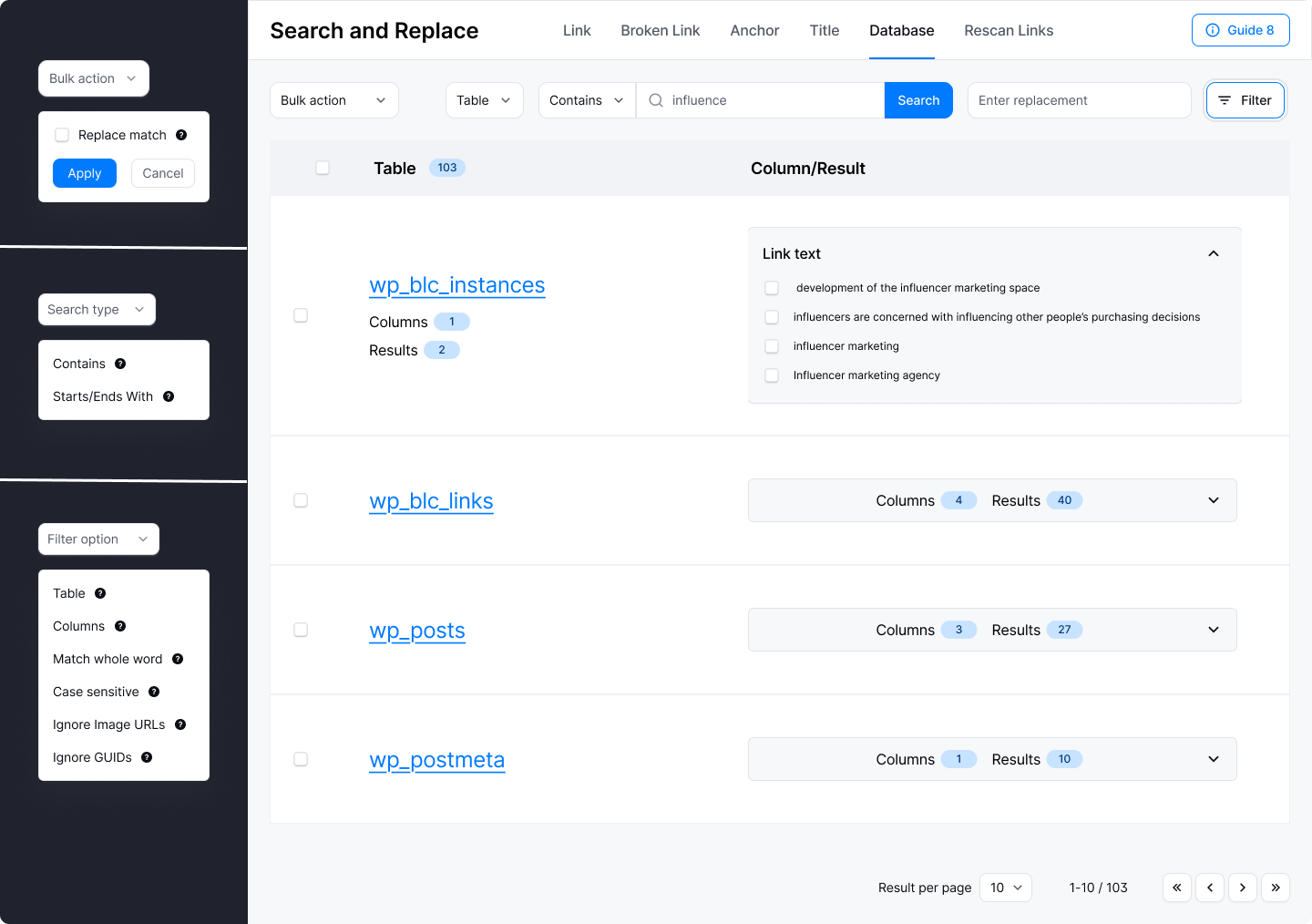Open the Filter option dropdown
The width and height of the screenshot is (1312, 924).
coord(98,539)
